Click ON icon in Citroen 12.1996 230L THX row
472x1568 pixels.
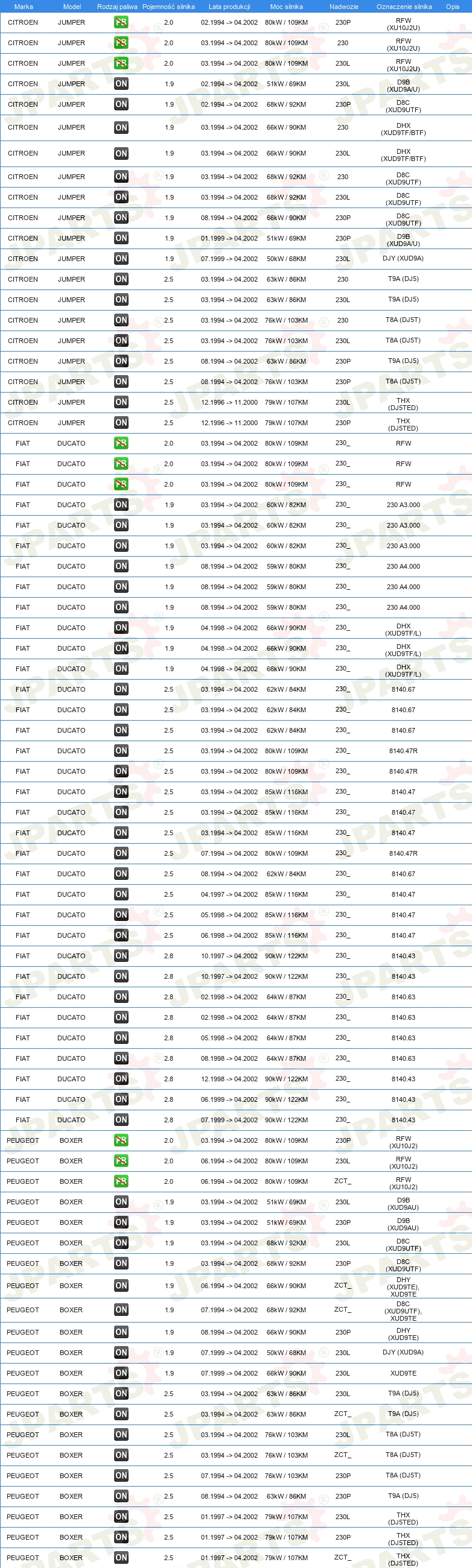pyautogui.click(x=121, y=402)
